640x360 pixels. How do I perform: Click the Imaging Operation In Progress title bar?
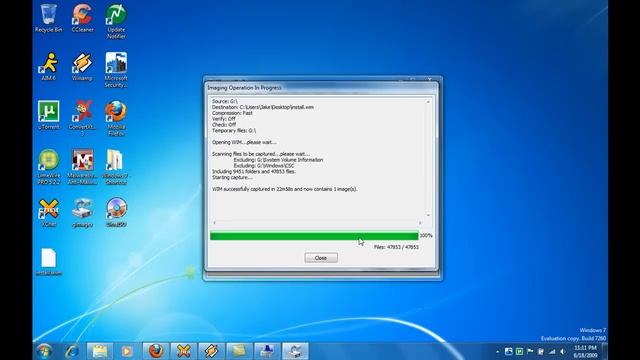coord(322,88)
